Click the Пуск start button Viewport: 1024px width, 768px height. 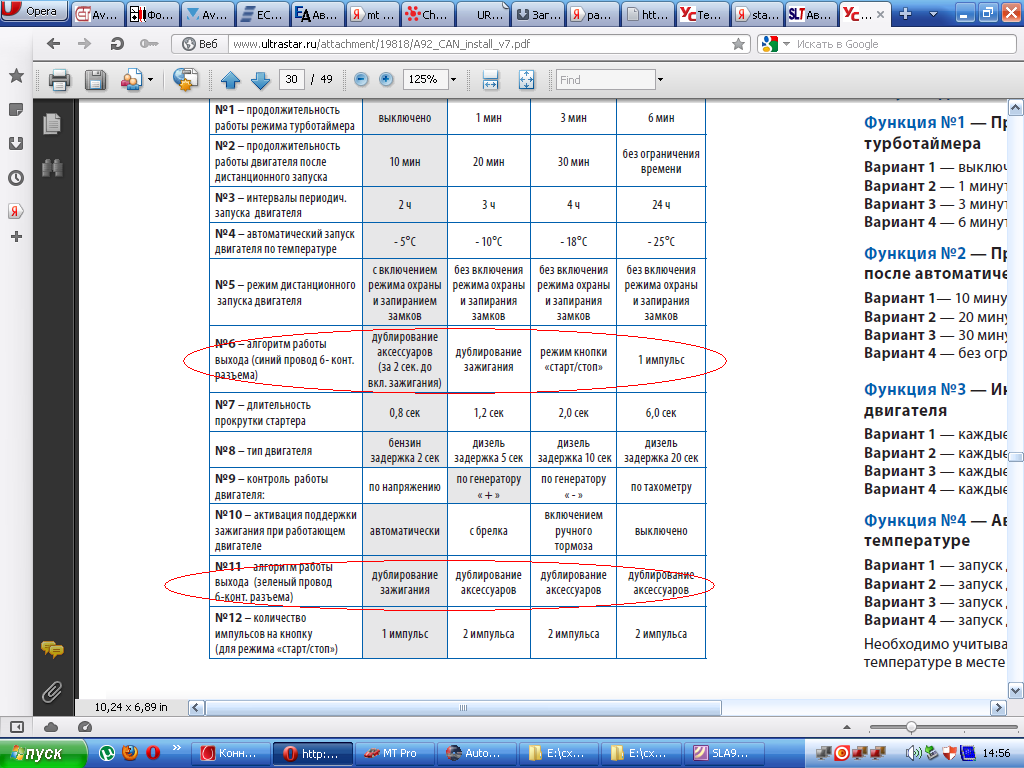coord(42,754)
